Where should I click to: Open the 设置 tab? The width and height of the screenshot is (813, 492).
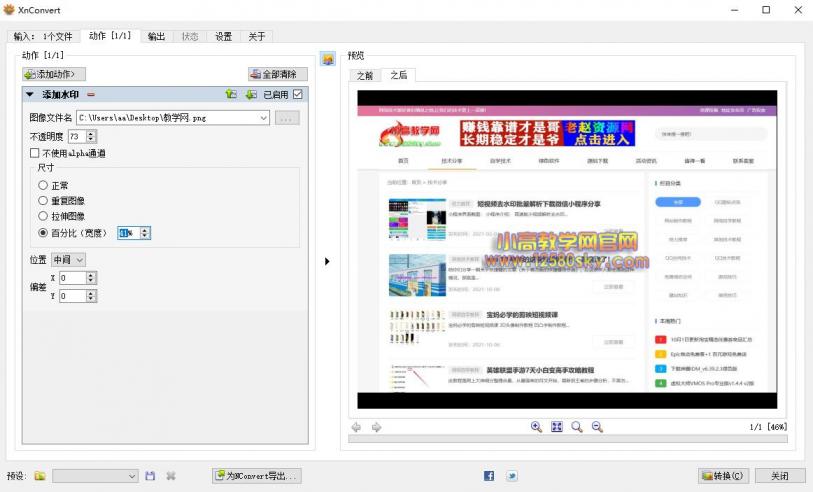(x=223, y=36)
